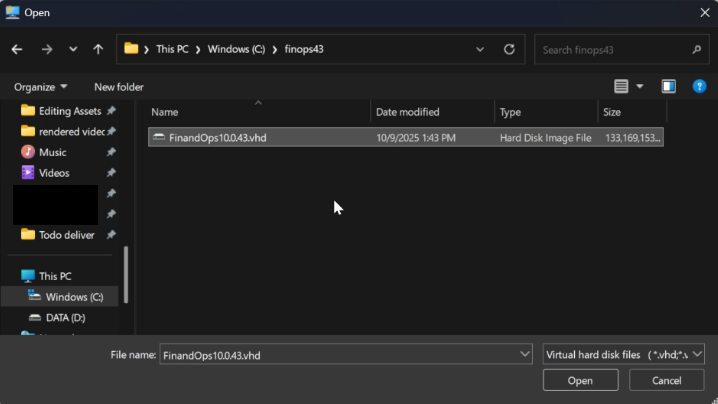The image size is (718, 404).
Task: Sort files by Date modified column
Action: 407,112
